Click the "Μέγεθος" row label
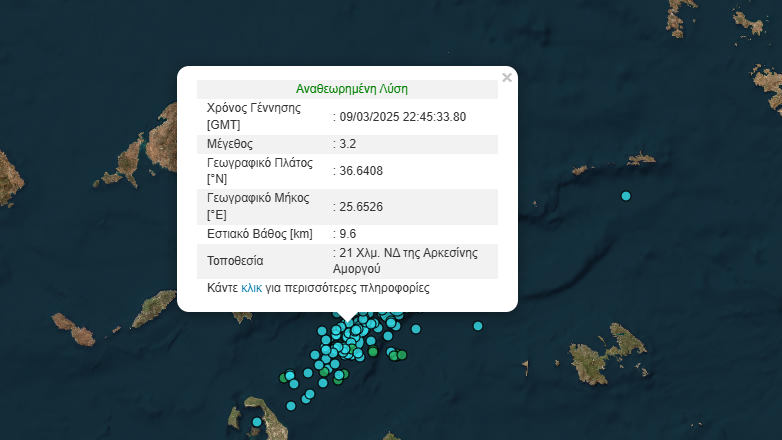Screen dimensions: 782x440 coord(231,144)
